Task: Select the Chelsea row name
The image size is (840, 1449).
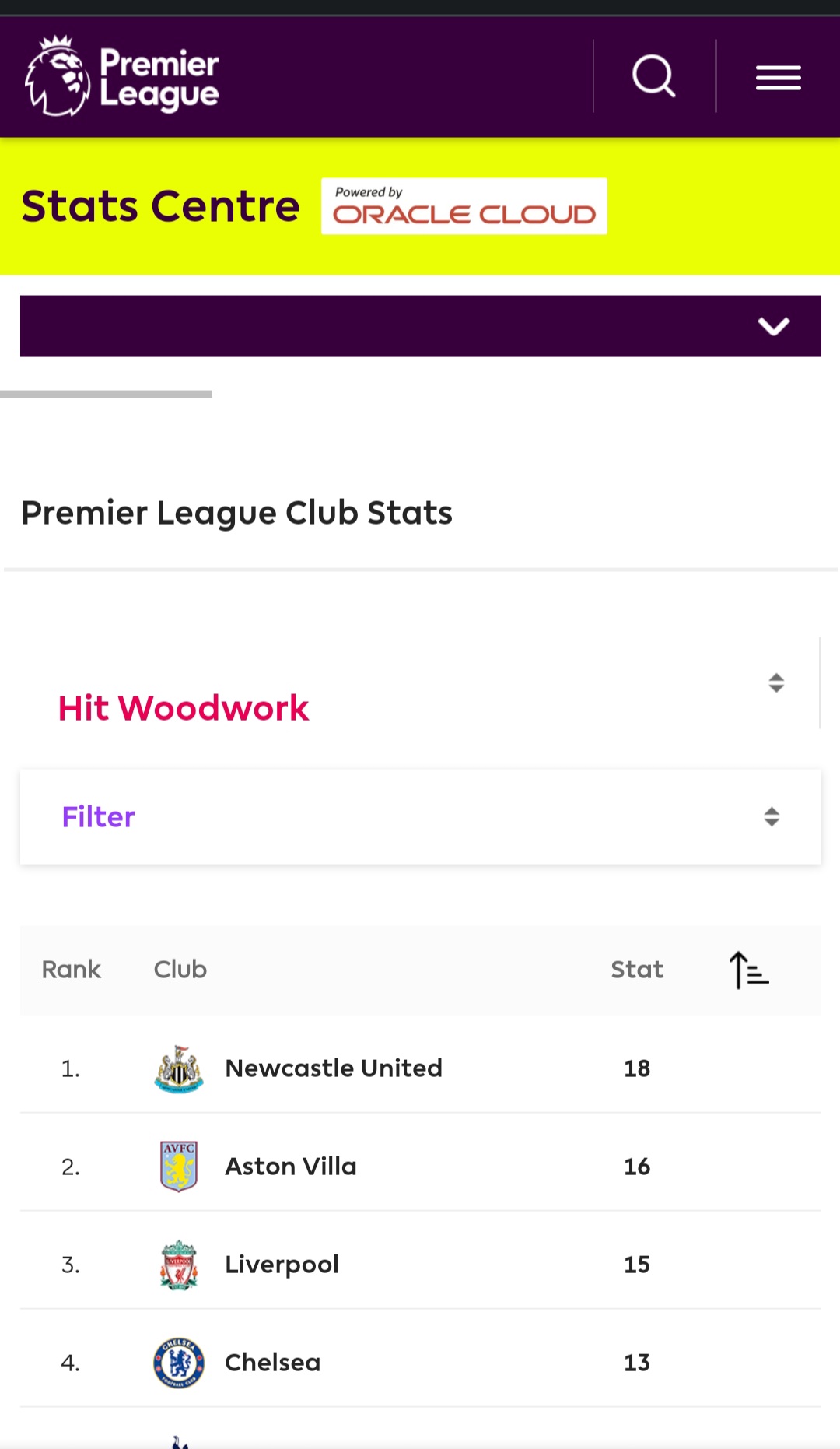Action: click(x=272, y=1363)
